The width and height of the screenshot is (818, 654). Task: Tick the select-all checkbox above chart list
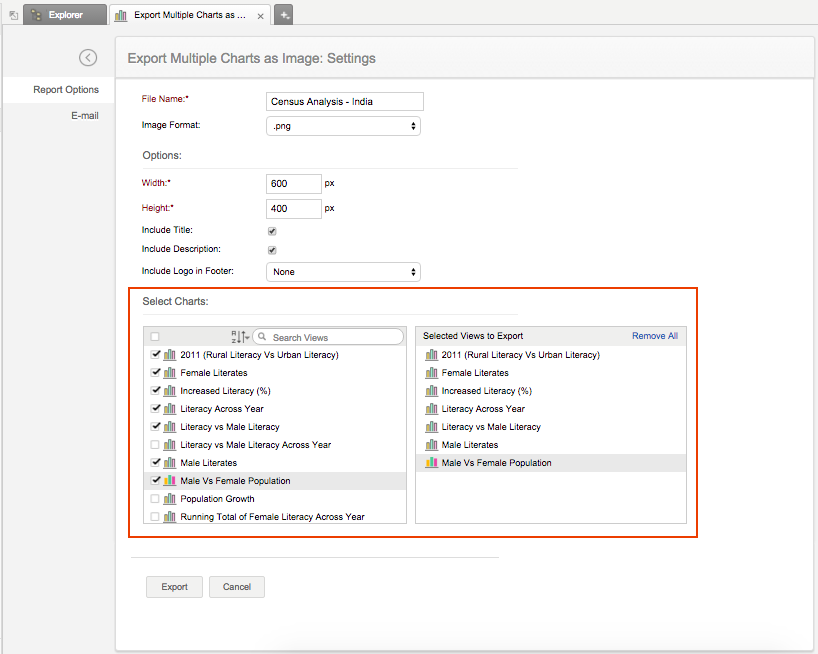tap(155, 337)
